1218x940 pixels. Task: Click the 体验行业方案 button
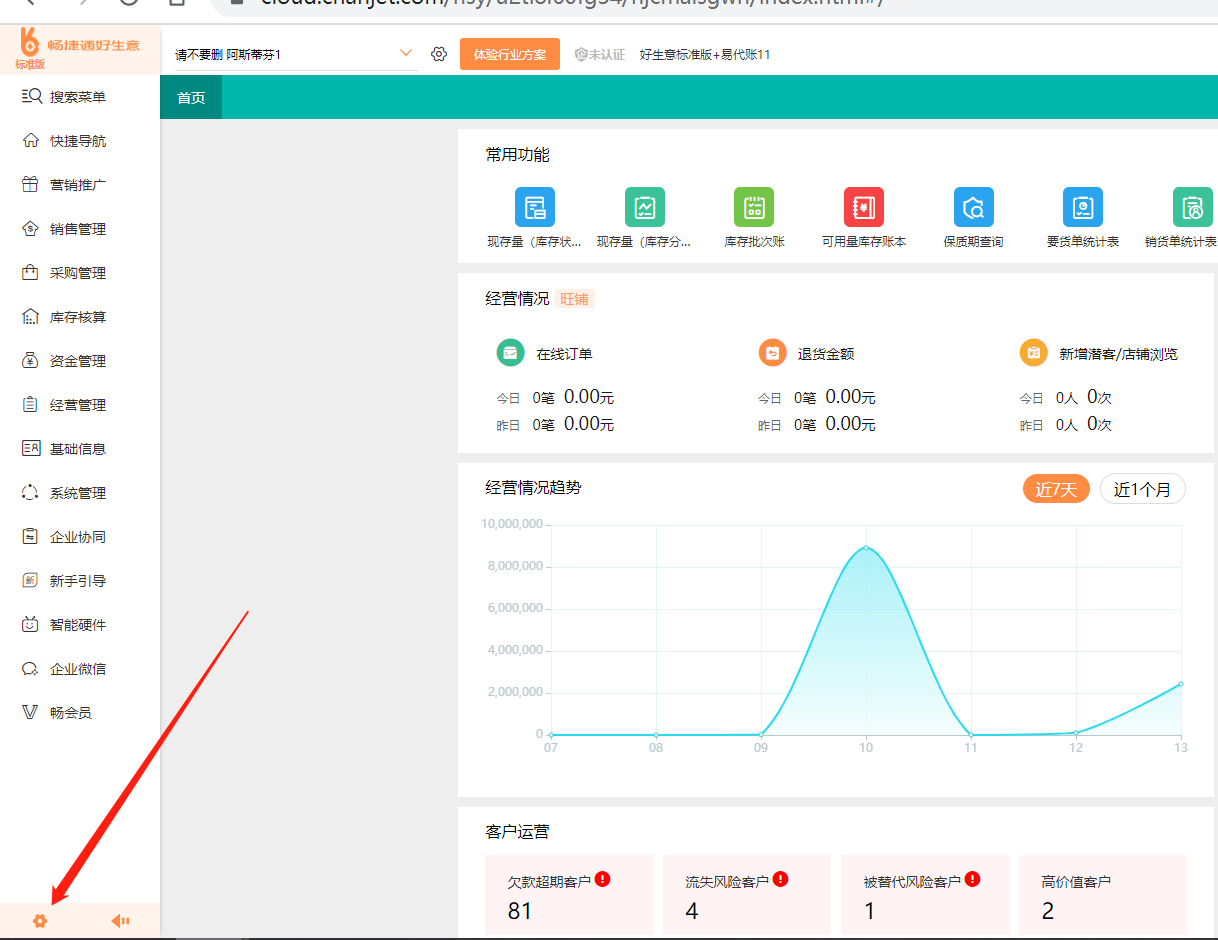point(509,54)
